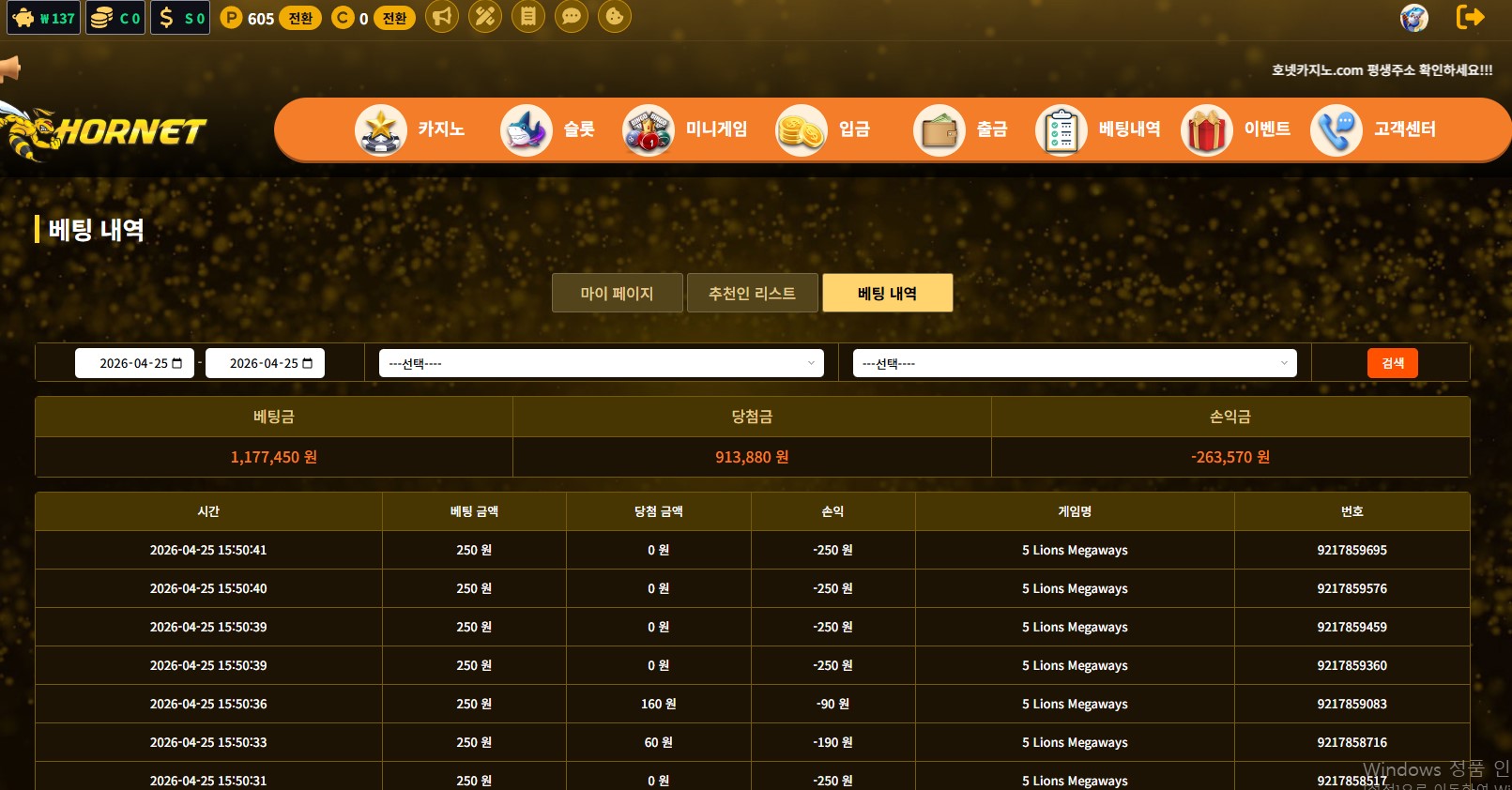
Task: Click the megaphone announcements icon
Action: [442, 16]
